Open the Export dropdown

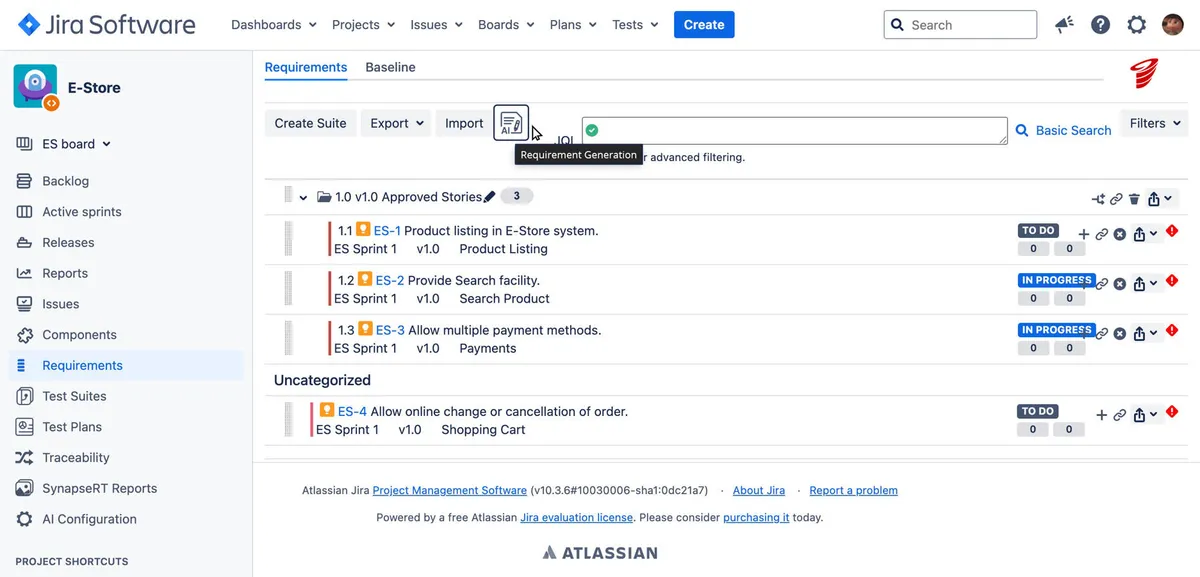coord(396,123)
